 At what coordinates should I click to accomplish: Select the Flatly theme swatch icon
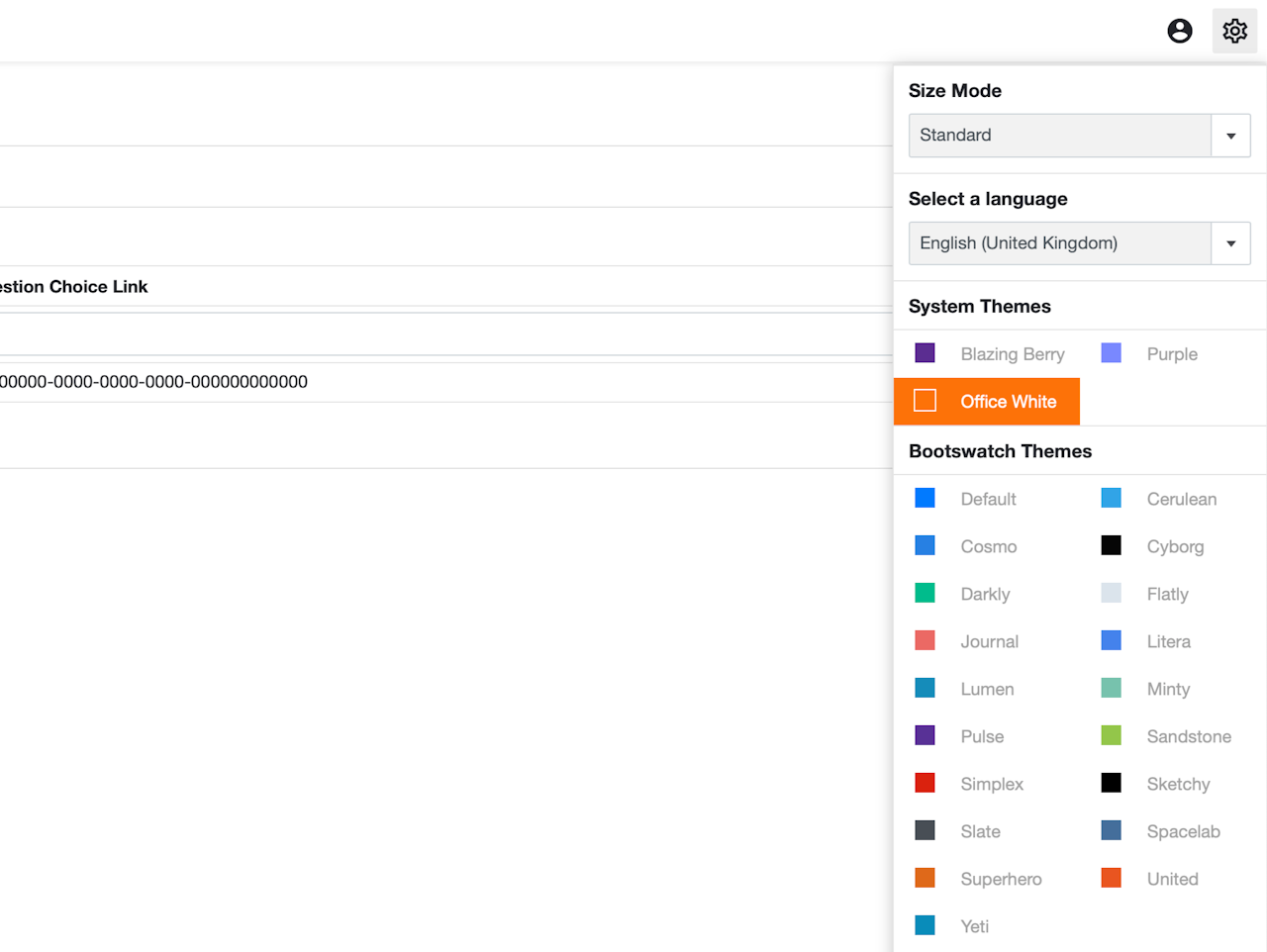click(x=1112, y=593)
